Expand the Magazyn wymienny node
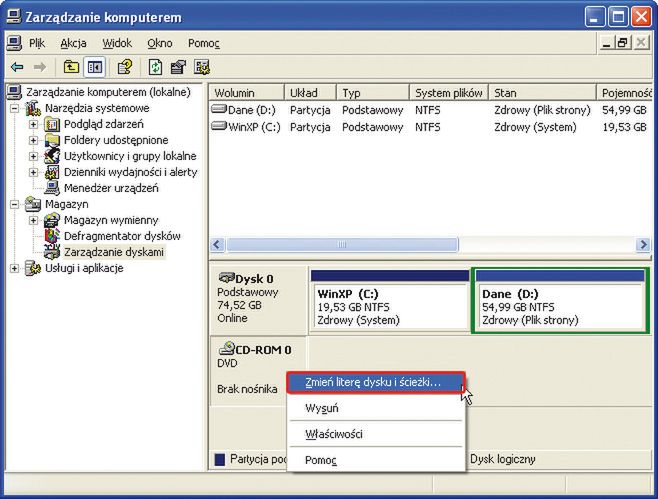 (x=33, y=220)
